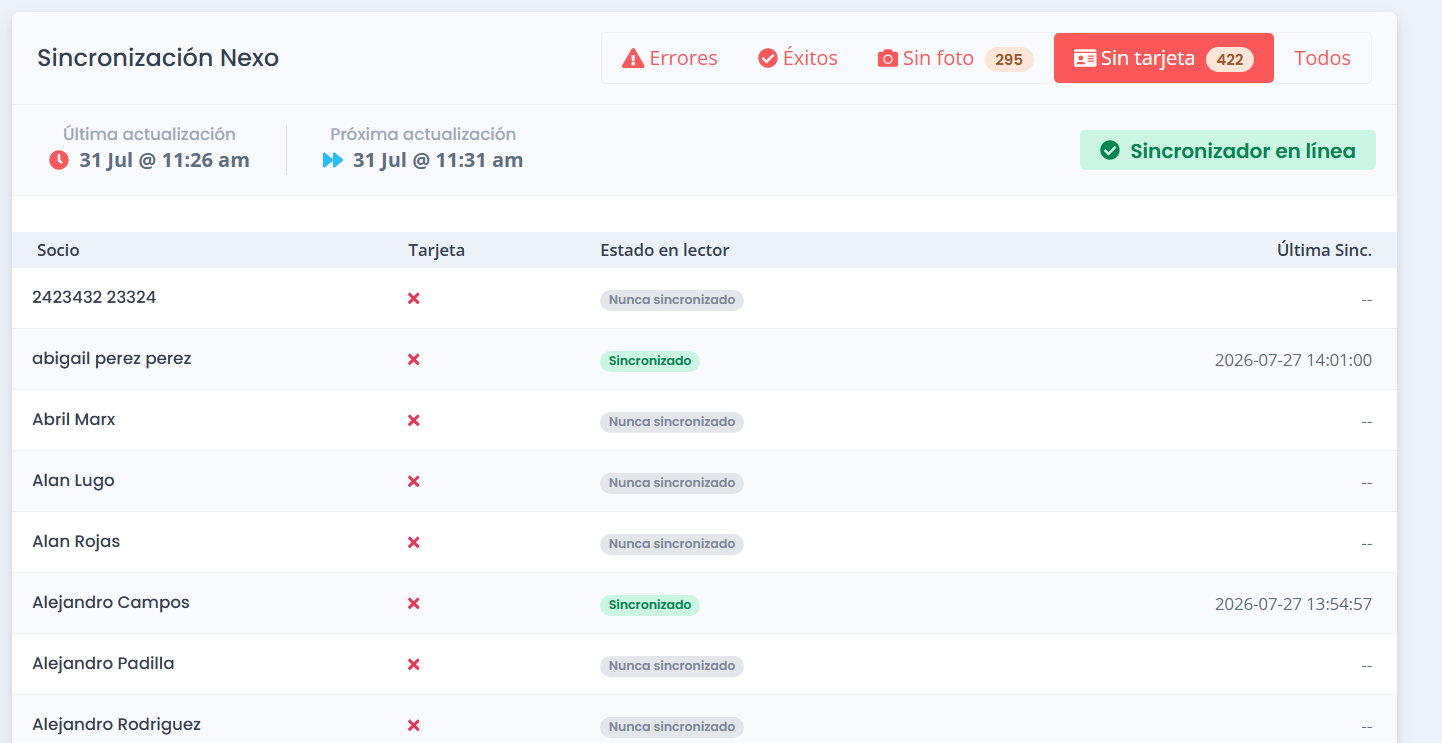
Task: Click Nunca sincronizado badge for 2423432 23324
Action: [672, 300]
